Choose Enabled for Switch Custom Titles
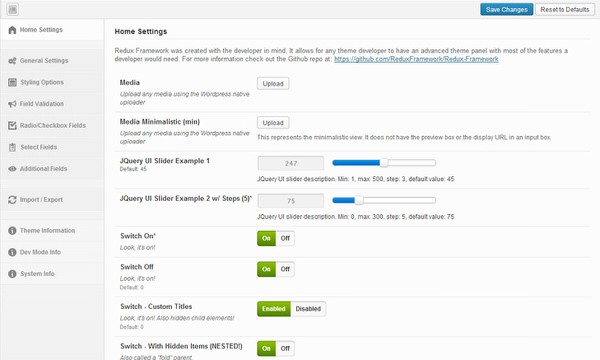This screenshot has height=360, width=600. [x=274, y=309]
